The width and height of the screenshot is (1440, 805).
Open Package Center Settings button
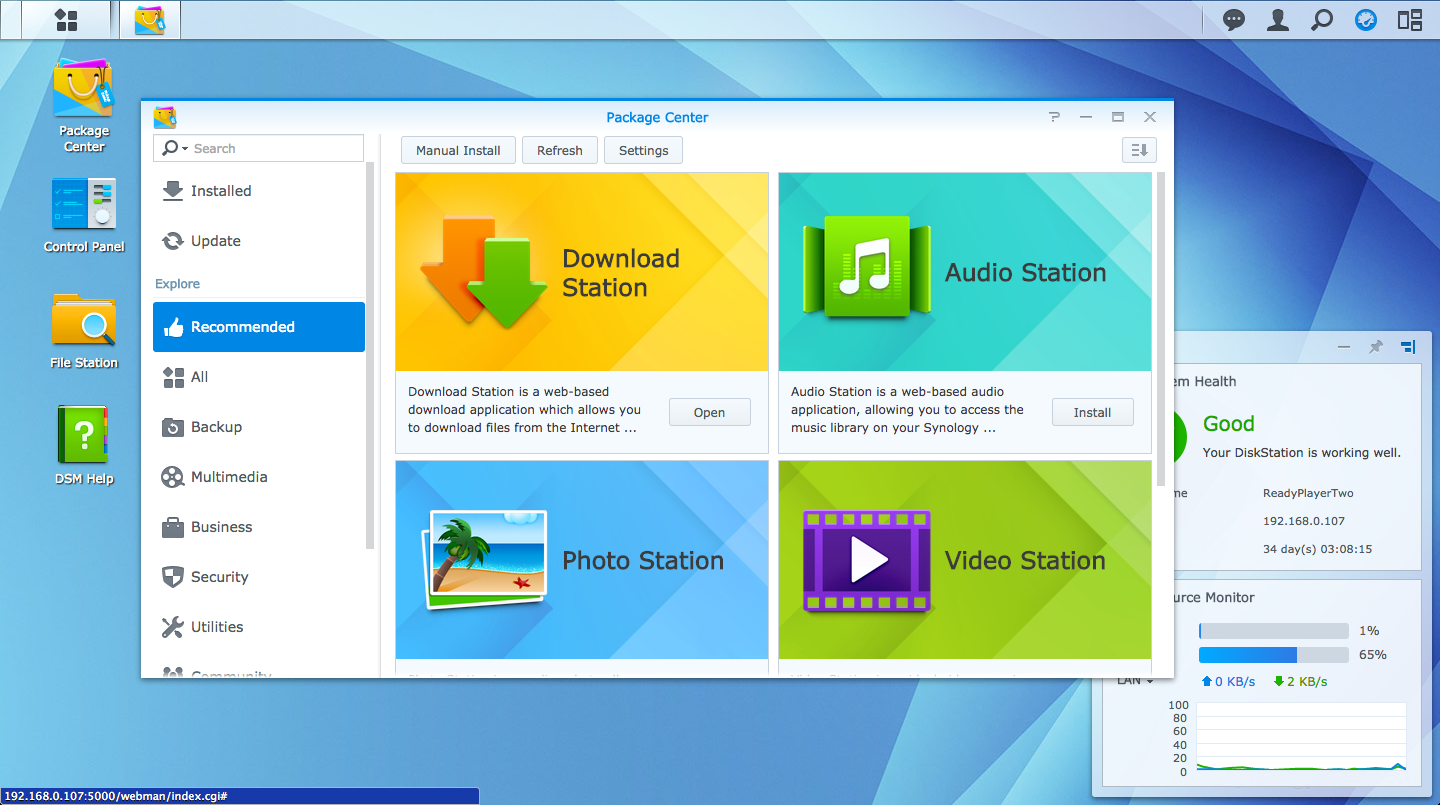[643, 150]
